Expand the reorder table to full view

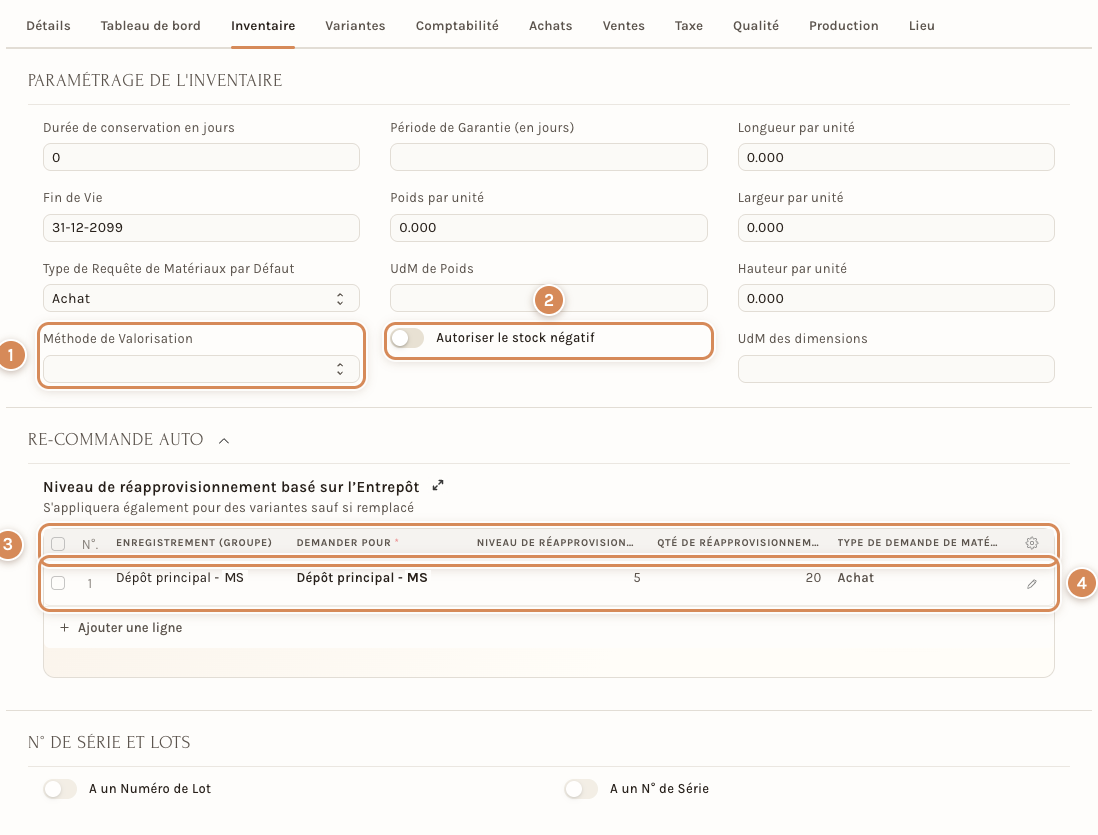(x=438, y=485)
